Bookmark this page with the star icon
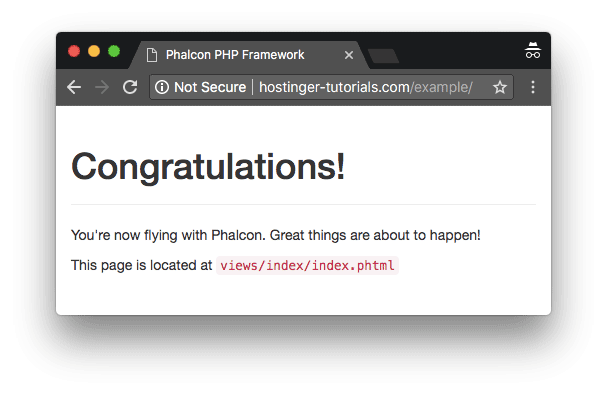The image size is (607, 395). click(x=500, y=87)
